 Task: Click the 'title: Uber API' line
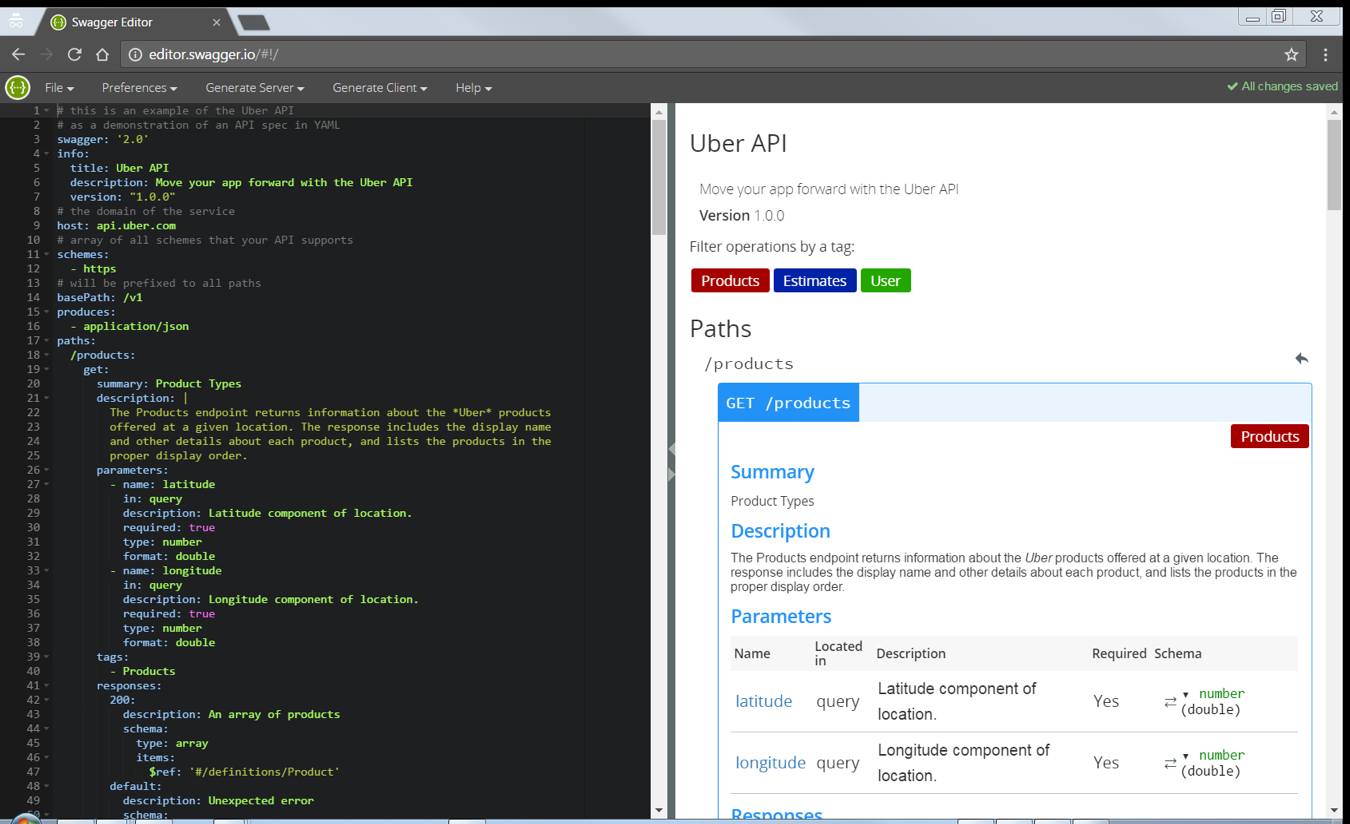[119, 168]
